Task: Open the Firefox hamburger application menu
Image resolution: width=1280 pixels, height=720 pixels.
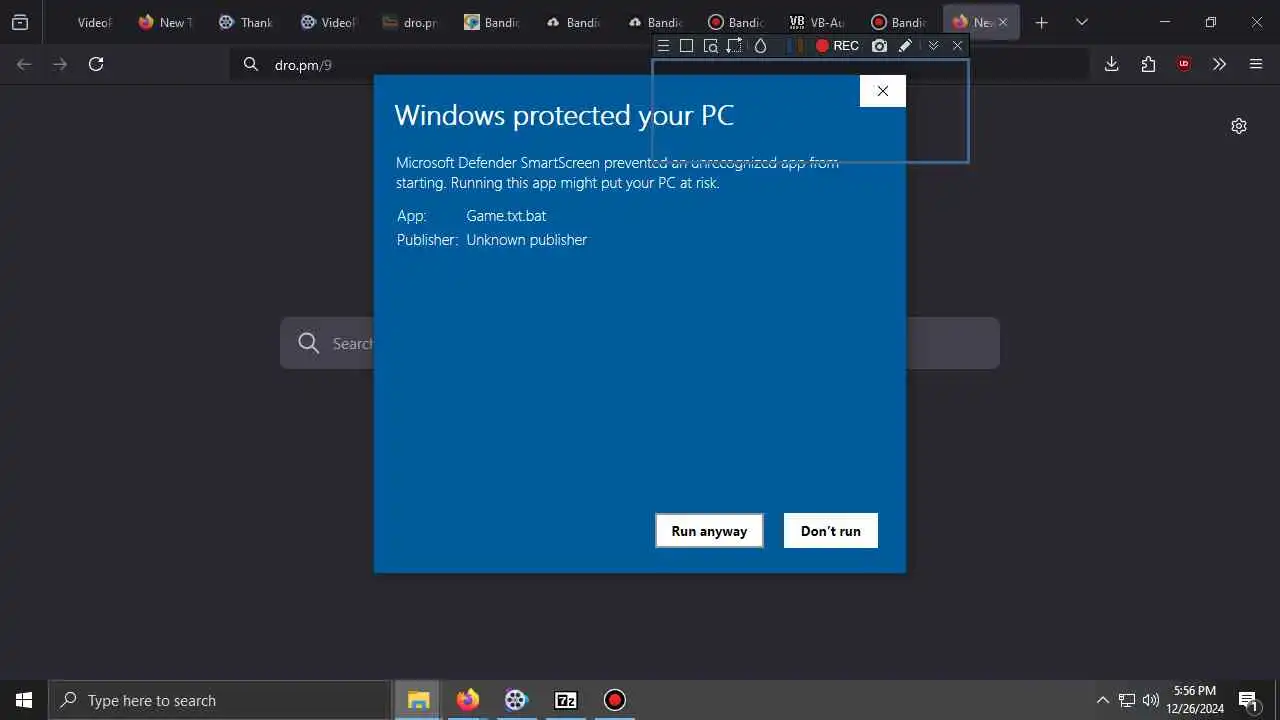Action: point(1256,64)
